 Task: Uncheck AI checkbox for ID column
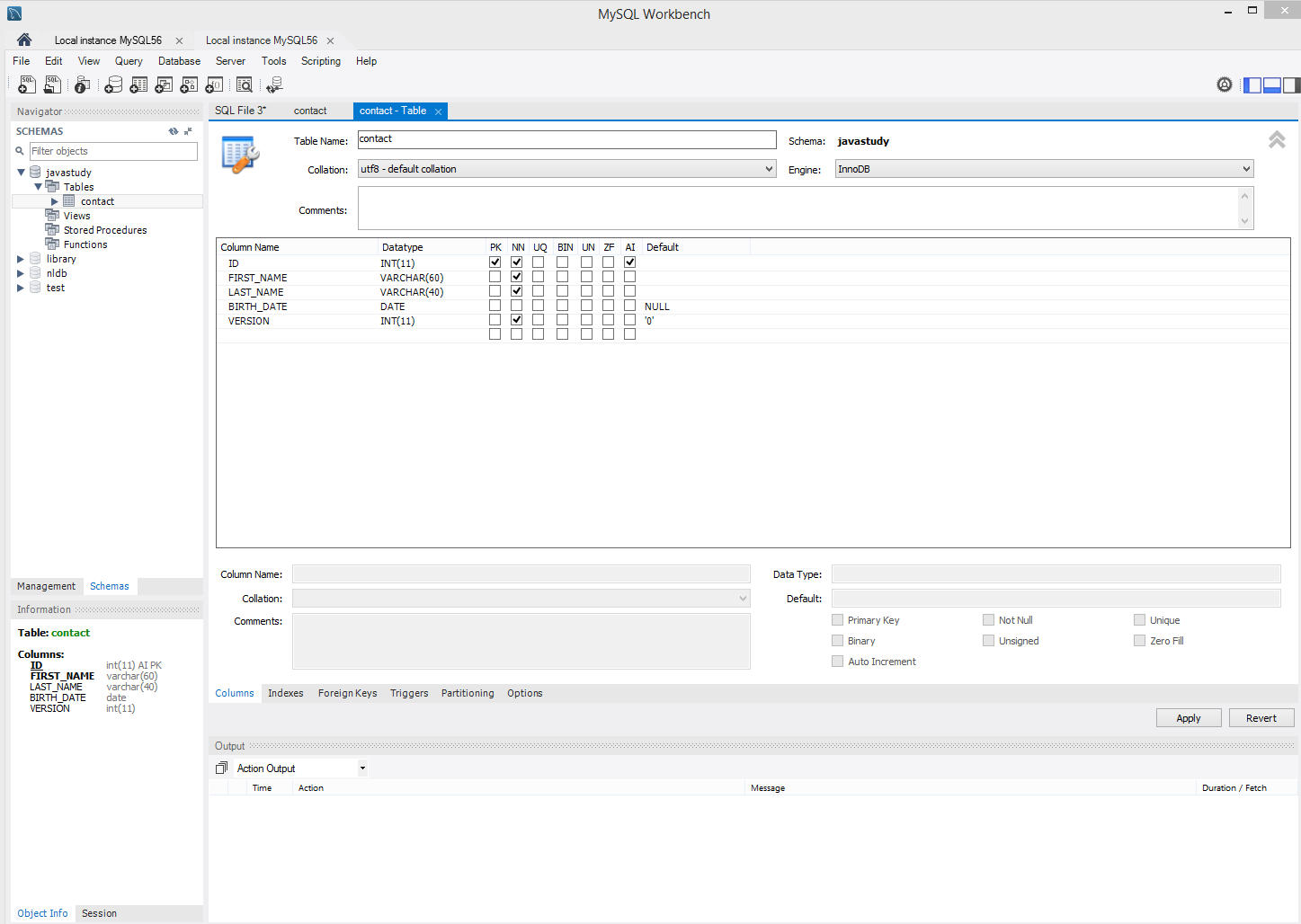click(x=630, y=262)
